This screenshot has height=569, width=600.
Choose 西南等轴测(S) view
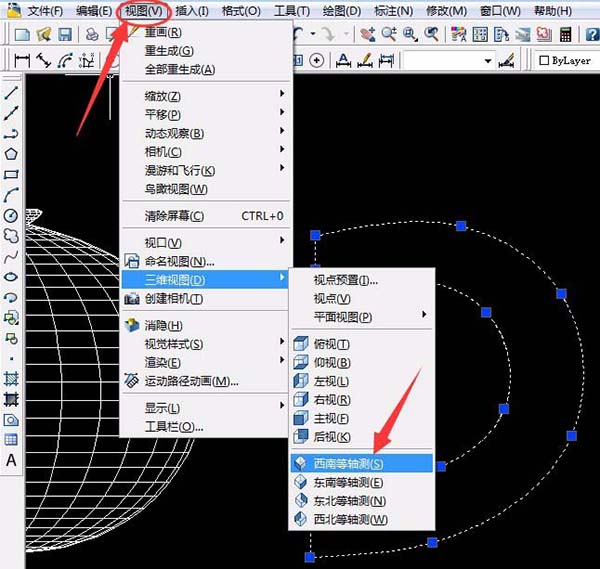[x=362, y=463]
